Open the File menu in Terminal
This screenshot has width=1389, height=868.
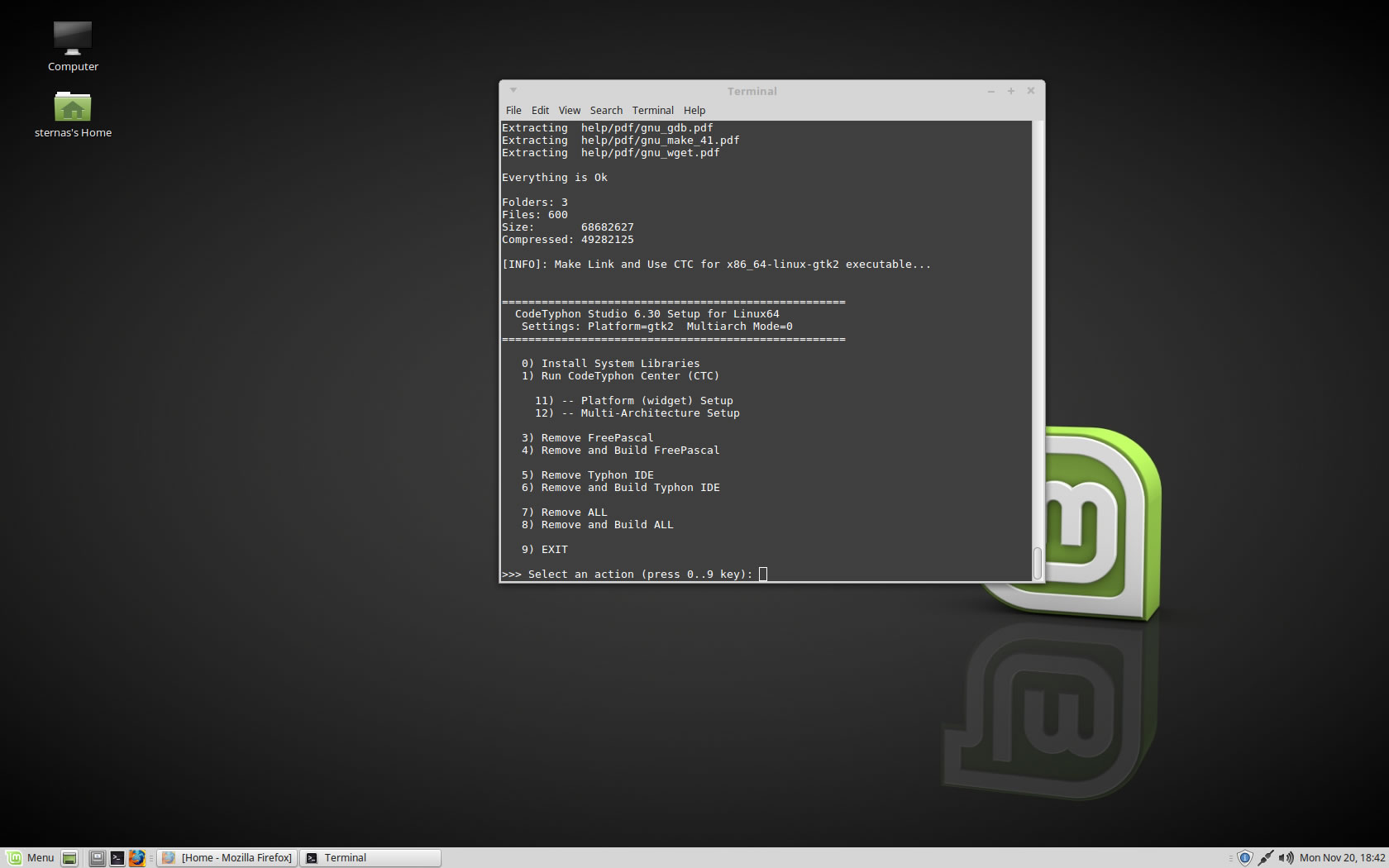(513, 110)
